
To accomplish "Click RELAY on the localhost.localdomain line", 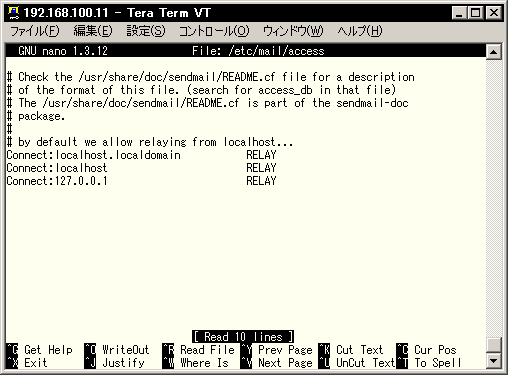I will point(261,155).
